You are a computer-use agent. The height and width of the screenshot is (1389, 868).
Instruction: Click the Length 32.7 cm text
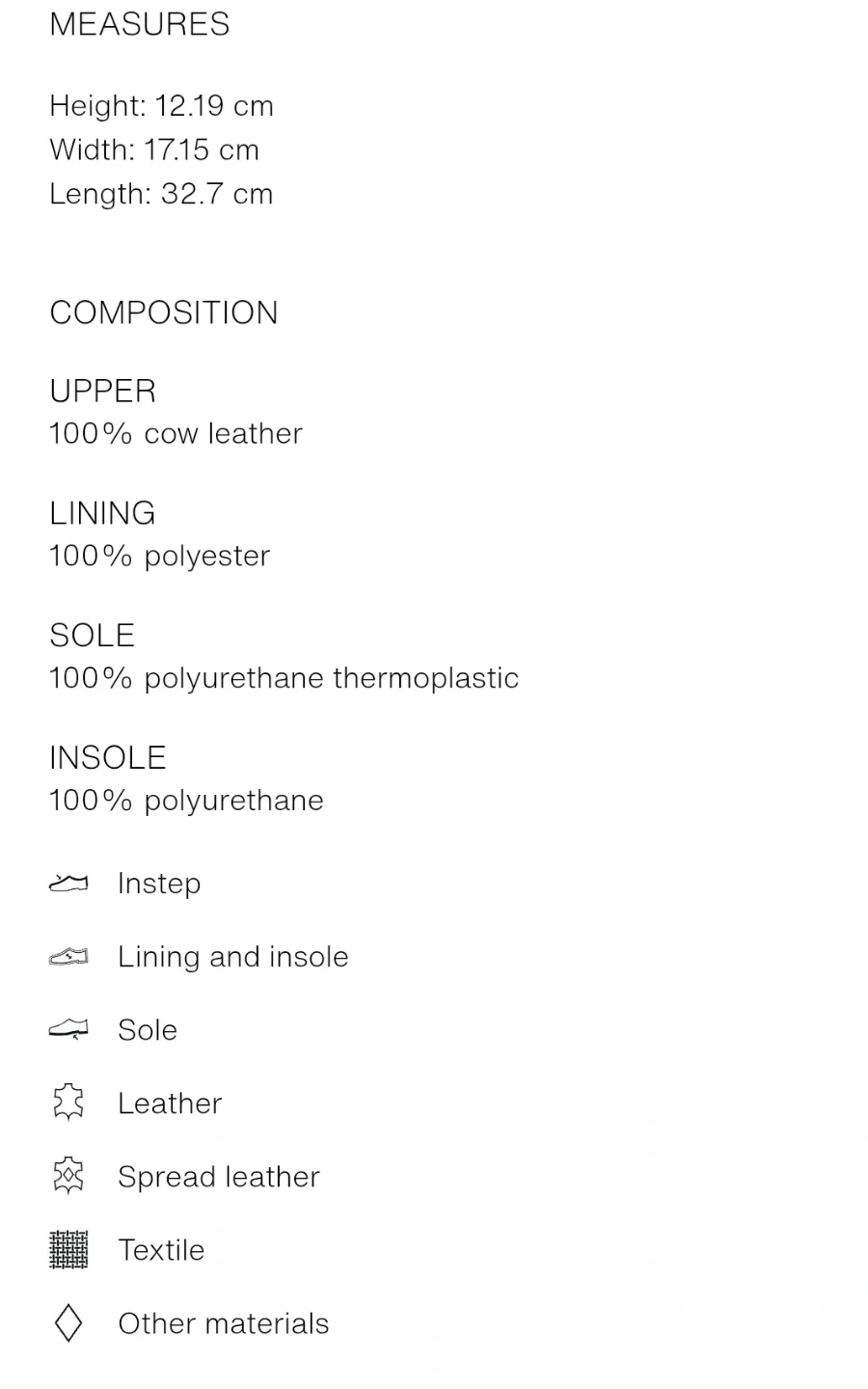tap(161, 194)
